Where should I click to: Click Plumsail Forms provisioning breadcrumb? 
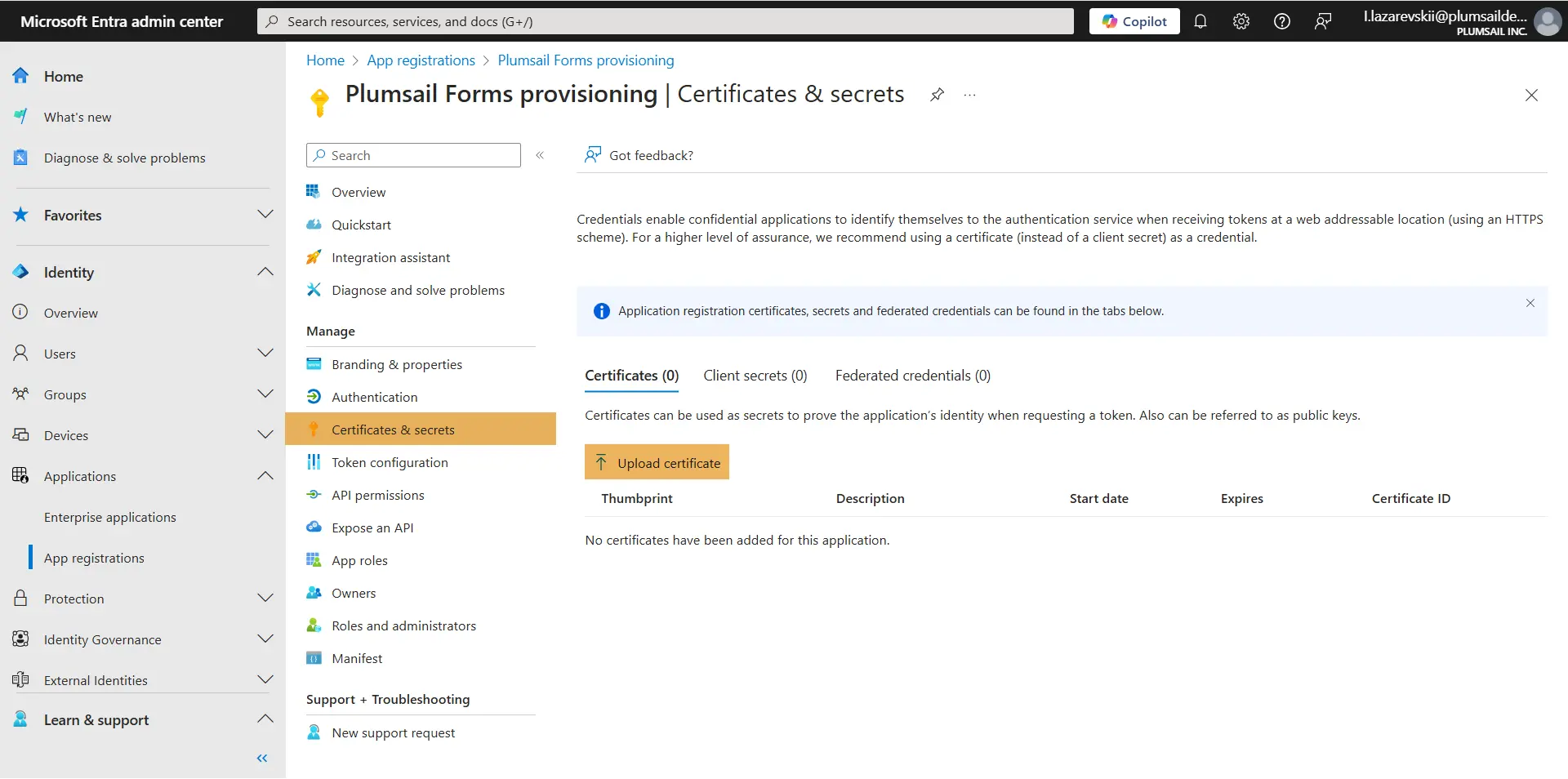[x=586, y=60]
